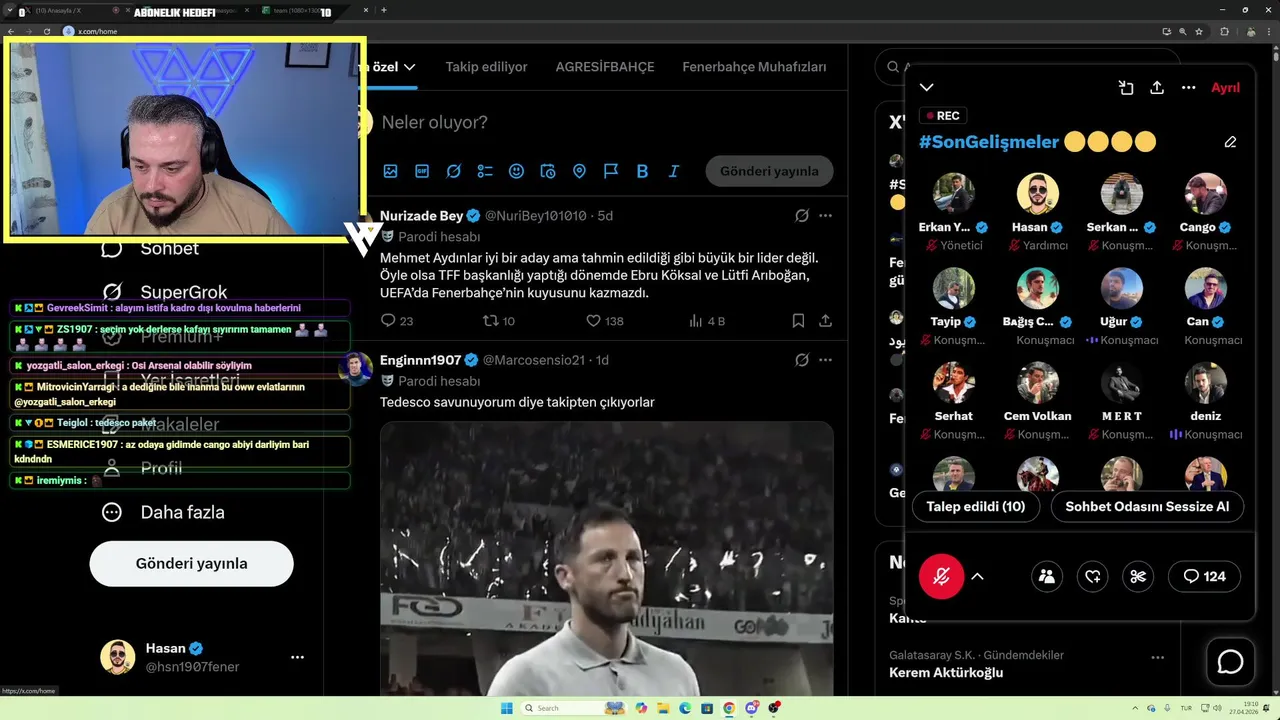Open Sohbet in left sidebar
This screenshot has height=720, width=1280.
pos(150,248)
